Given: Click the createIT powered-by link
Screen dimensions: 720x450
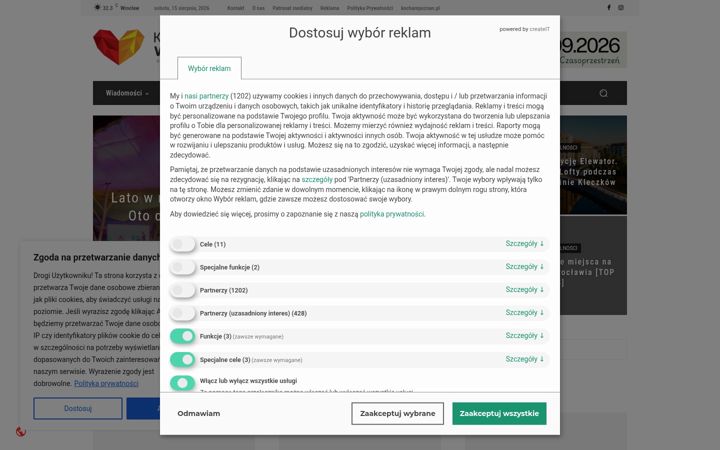Looking at the screenshot, I should 540,29.
